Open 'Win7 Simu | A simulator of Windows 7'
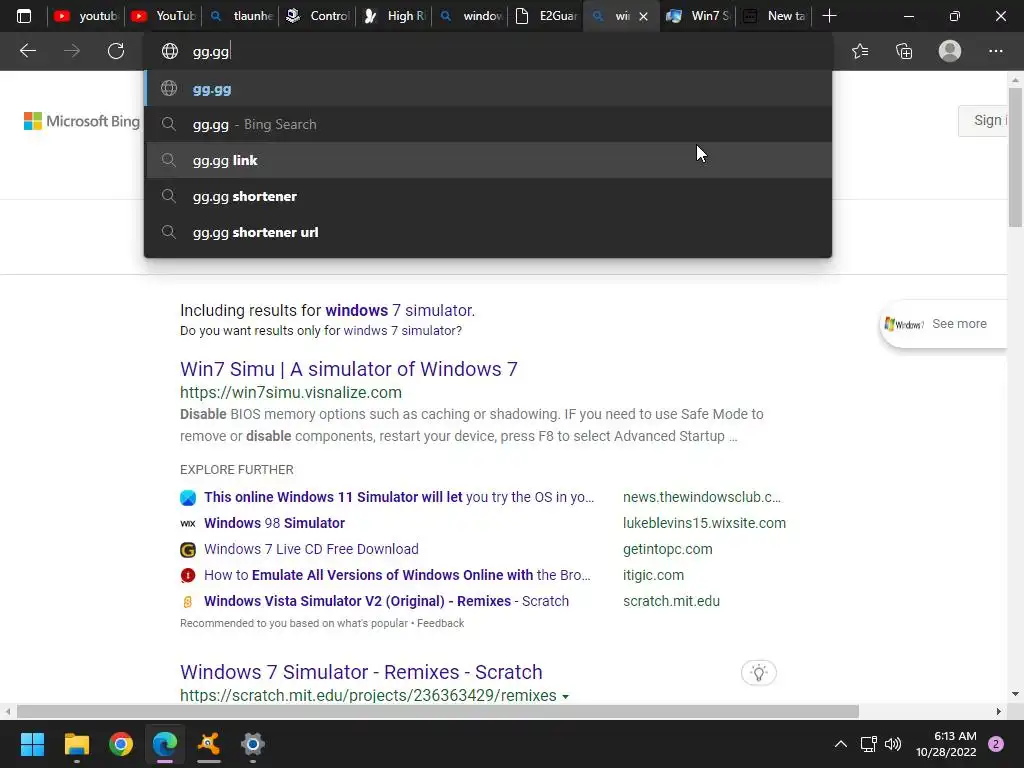Image resolution: width=1024 pixels, height=768 pixels. [x=349, y=369]
